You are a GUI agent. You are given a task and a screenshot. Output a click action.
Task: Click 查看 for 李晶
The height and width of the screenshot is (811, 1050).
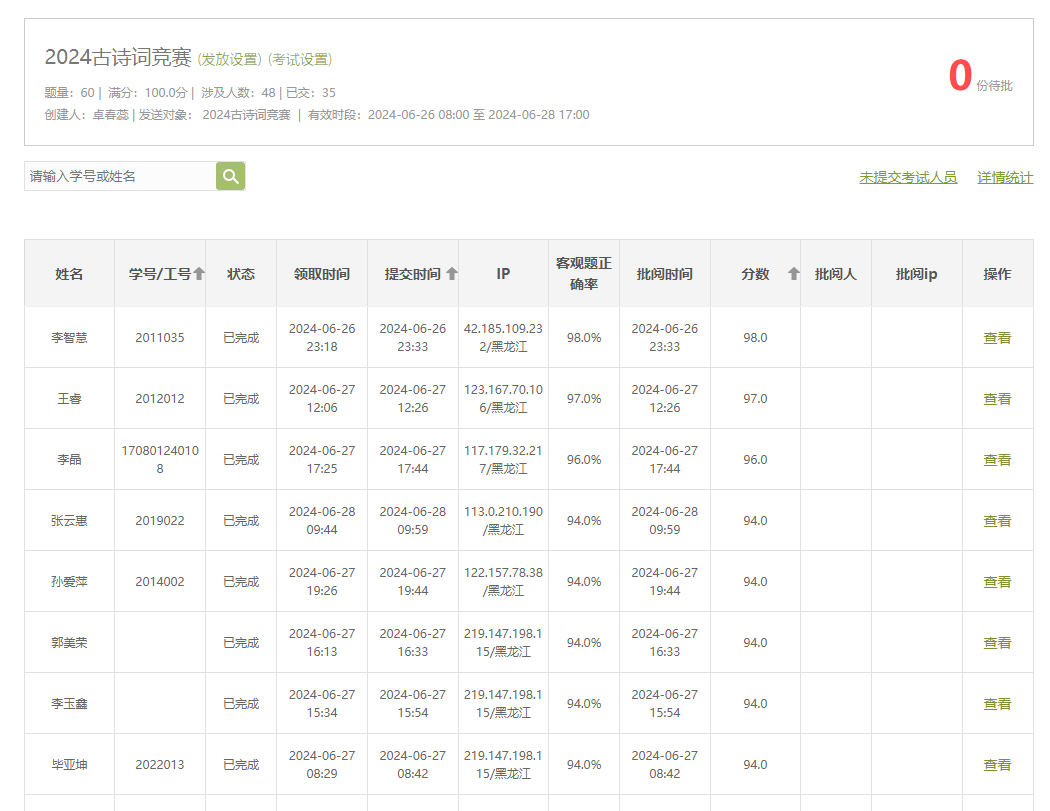(997, 460)
